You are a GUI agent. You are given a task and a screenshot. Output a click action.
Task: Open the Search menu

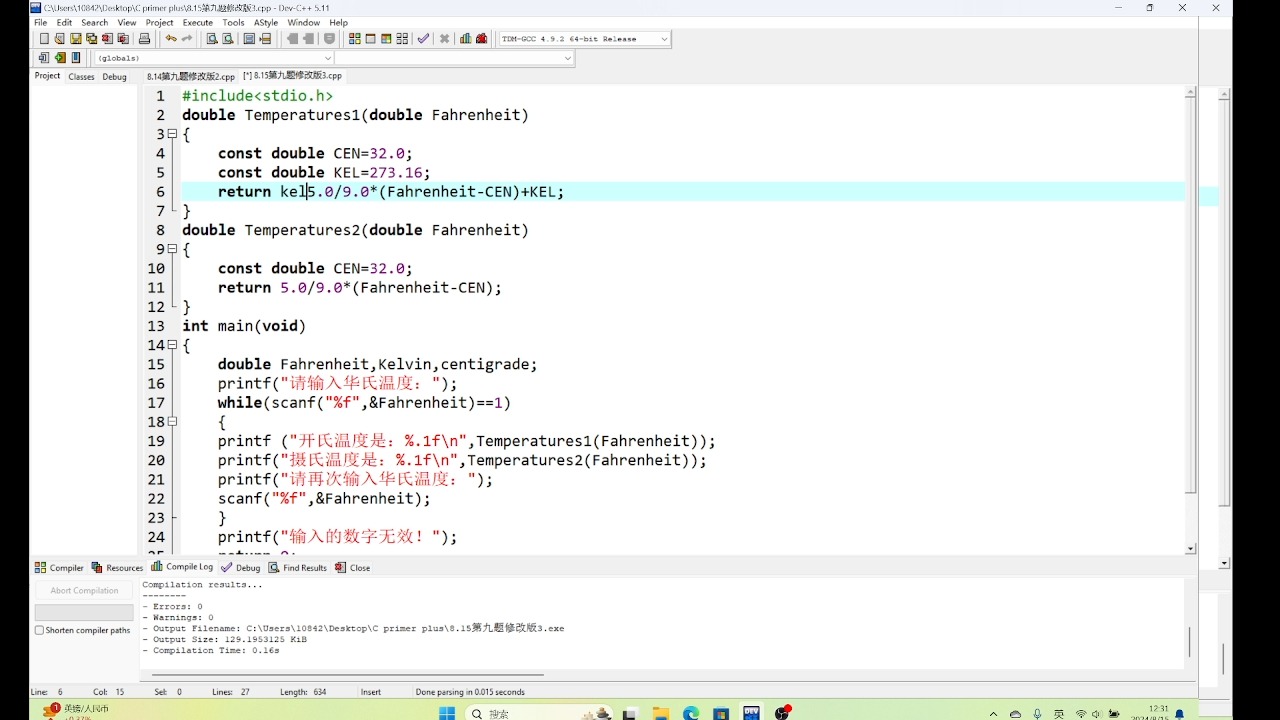(x=94, y=22)
